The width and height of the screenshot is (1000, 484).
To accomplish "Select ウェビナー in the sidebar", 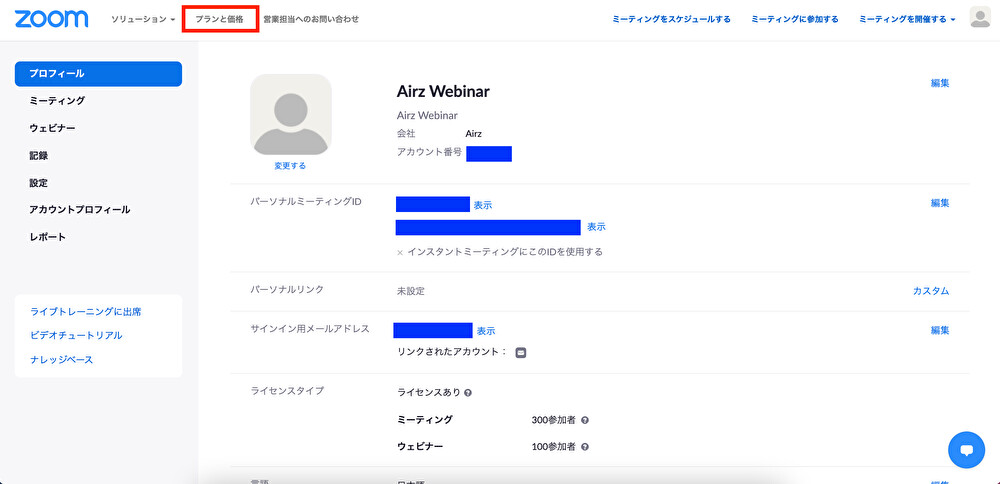I will point(52,128).
